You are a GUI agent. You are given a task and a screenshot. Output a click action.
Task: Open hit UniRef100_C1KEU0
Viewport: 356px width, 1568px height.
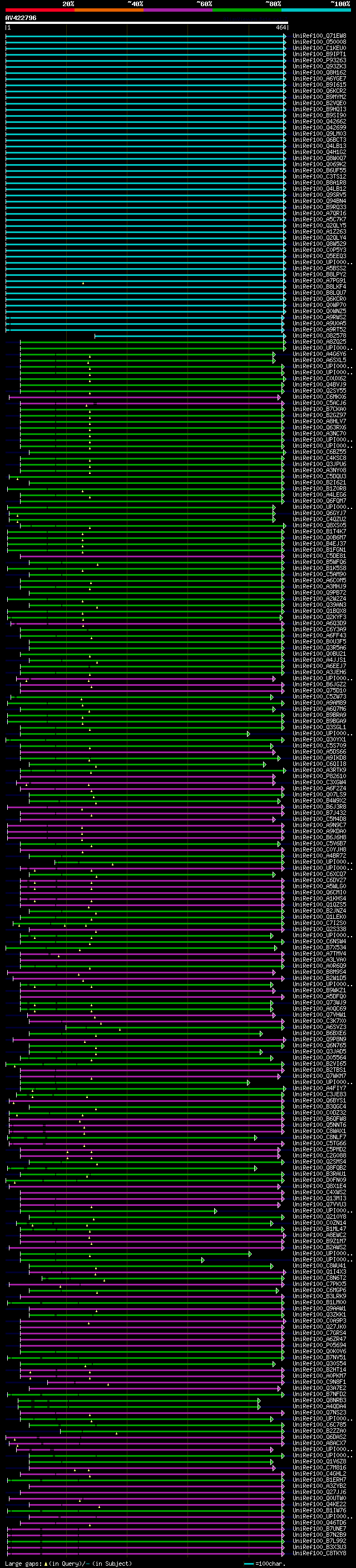pos(319,48)
